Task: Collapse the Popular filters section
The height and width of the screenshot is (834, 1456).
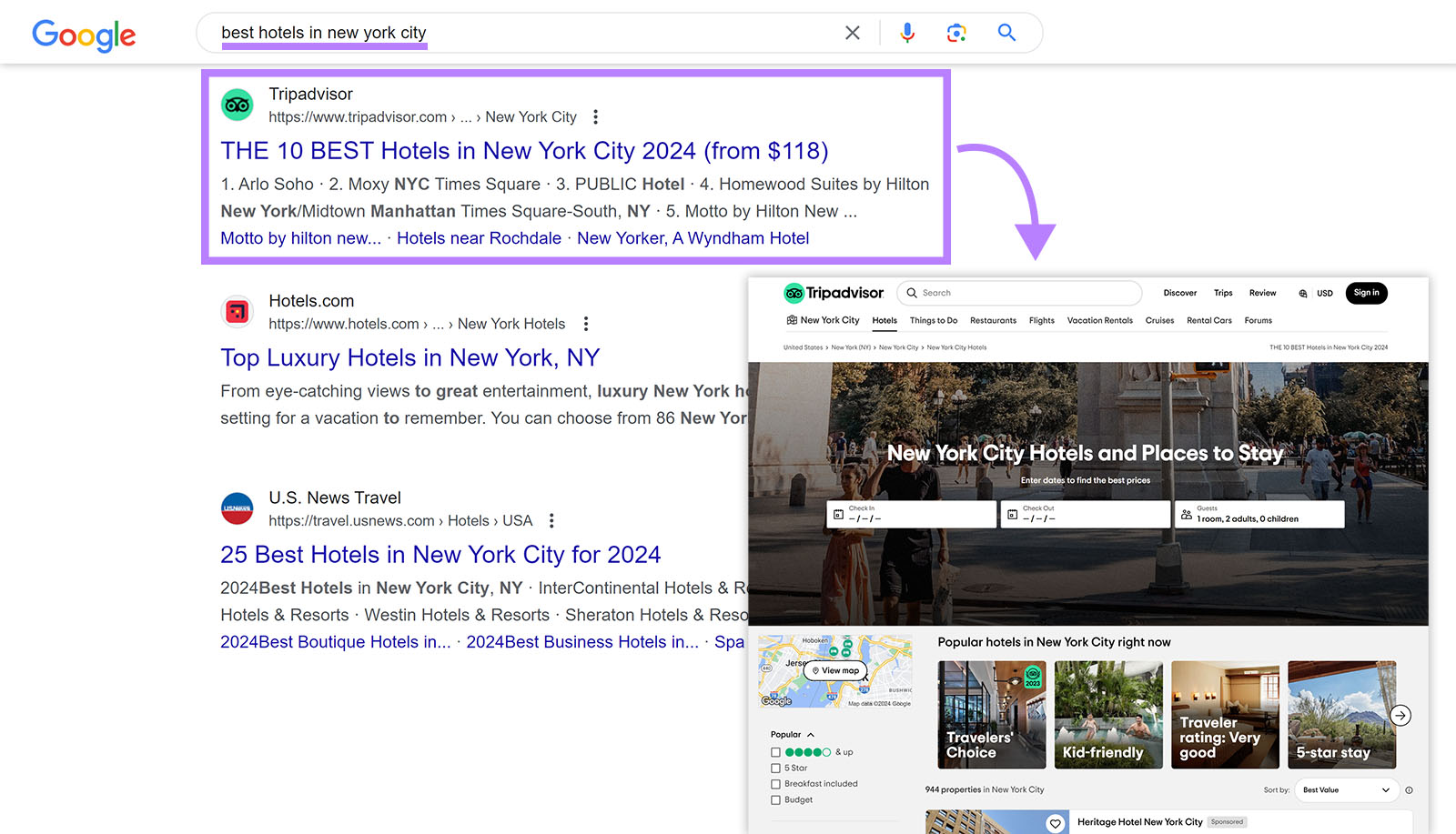Action: [x=808, y=734]
